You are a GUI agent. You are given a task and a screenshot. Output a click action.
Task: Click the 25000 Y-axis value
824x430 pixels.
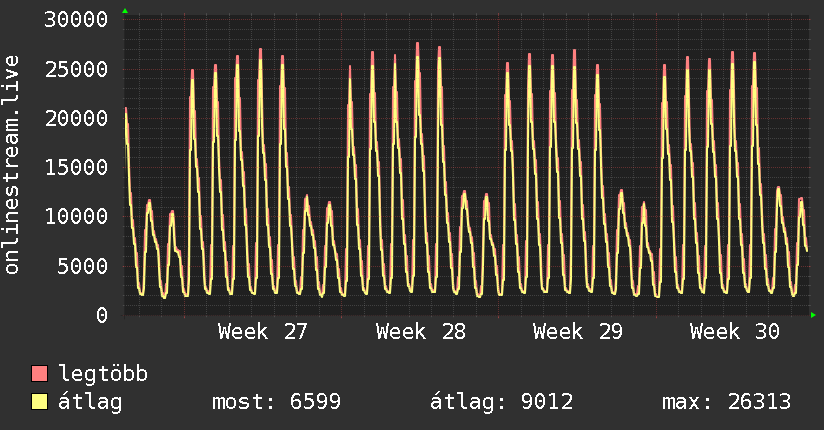pyautogui.click(x=76, y=69)
